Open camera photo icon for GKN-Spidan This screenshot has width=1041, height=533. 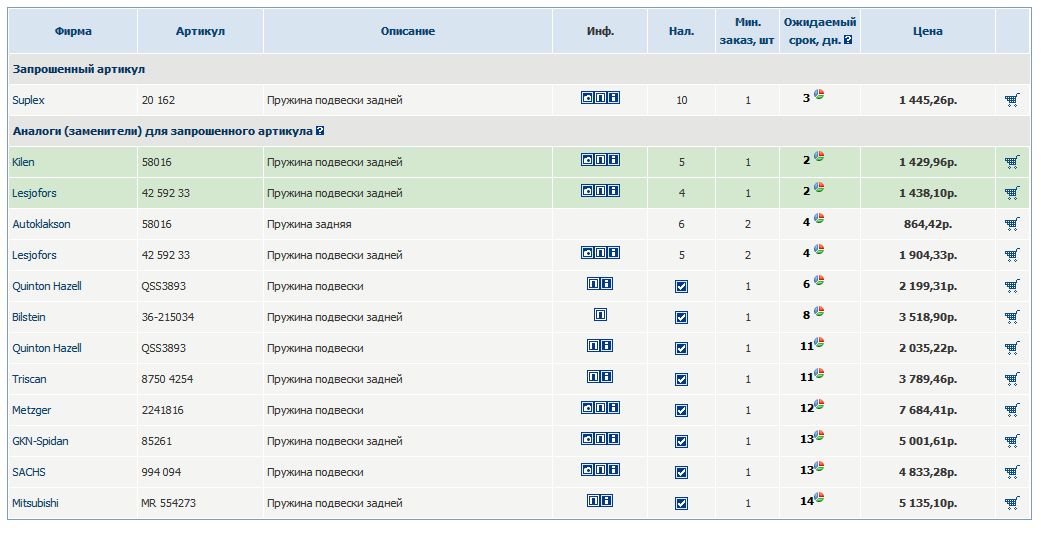pyautogui.click(x=588, y=439)
